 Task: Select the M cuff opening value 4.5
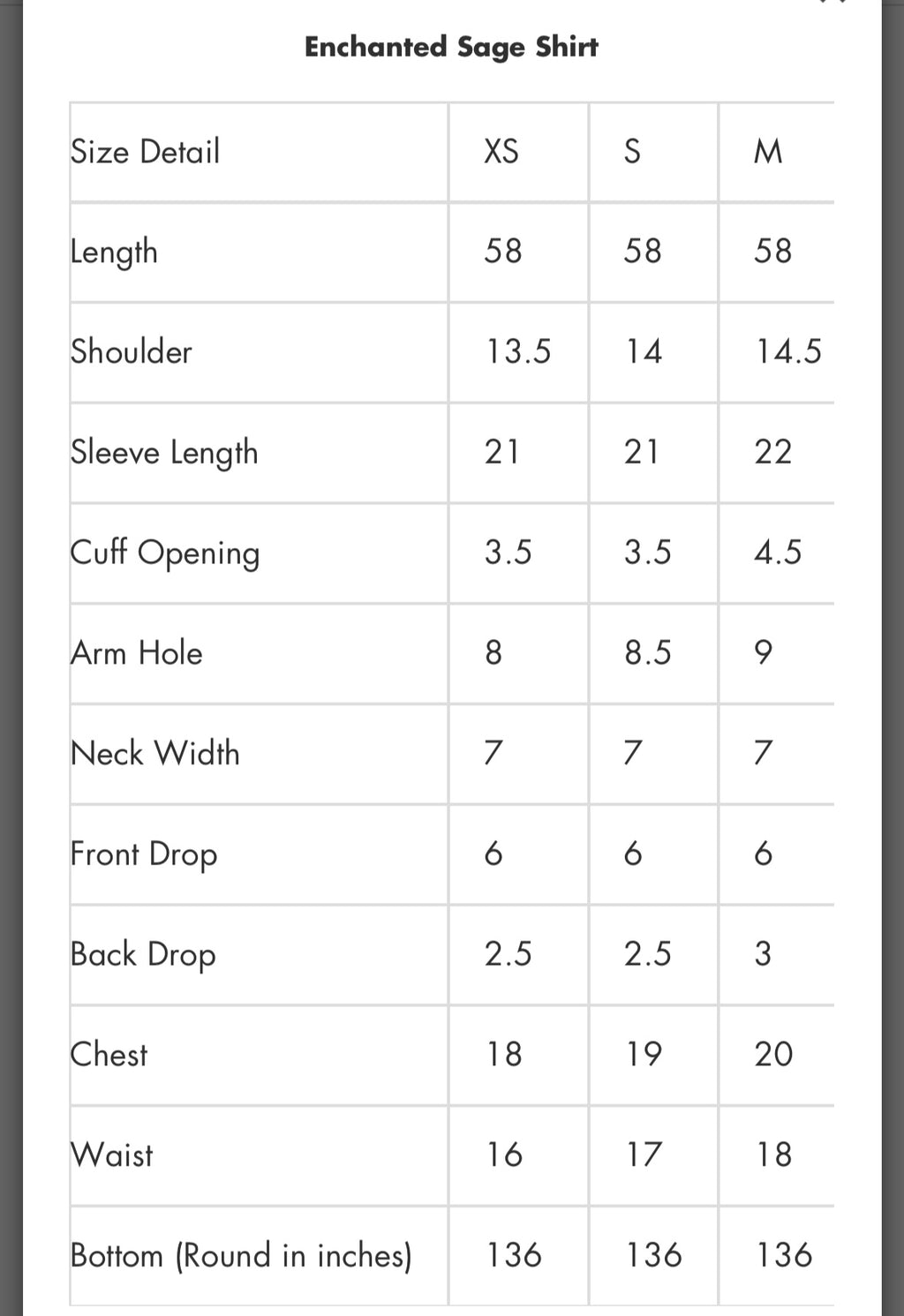pos(778,553)
